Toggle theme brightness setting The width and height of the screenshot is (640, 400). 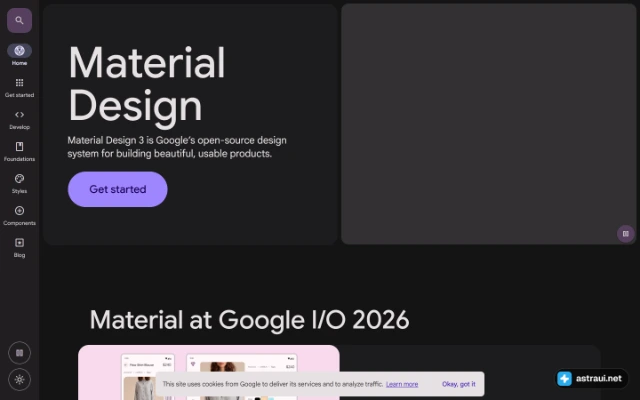coord(19,380)
